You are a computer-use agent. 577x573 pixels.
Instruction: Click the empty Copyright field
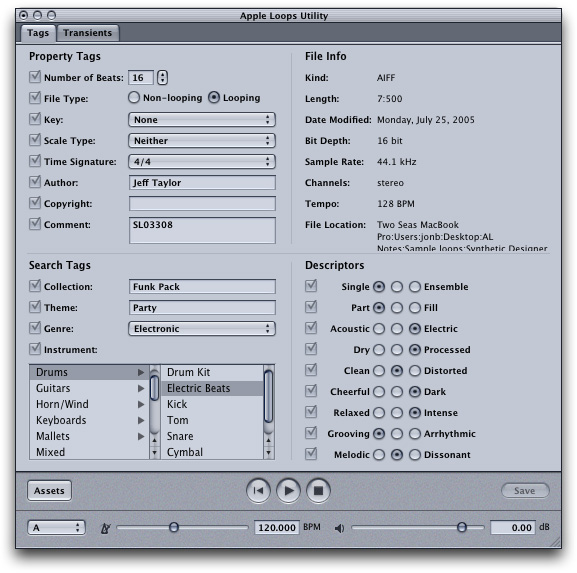click(202, 204)
